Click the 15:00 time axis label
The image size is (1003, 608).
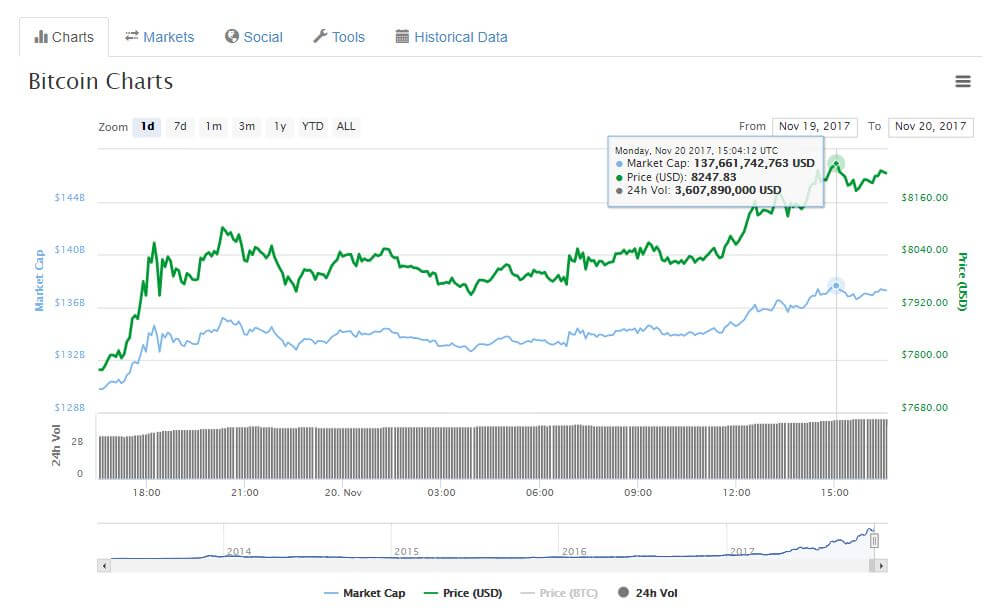835,493
